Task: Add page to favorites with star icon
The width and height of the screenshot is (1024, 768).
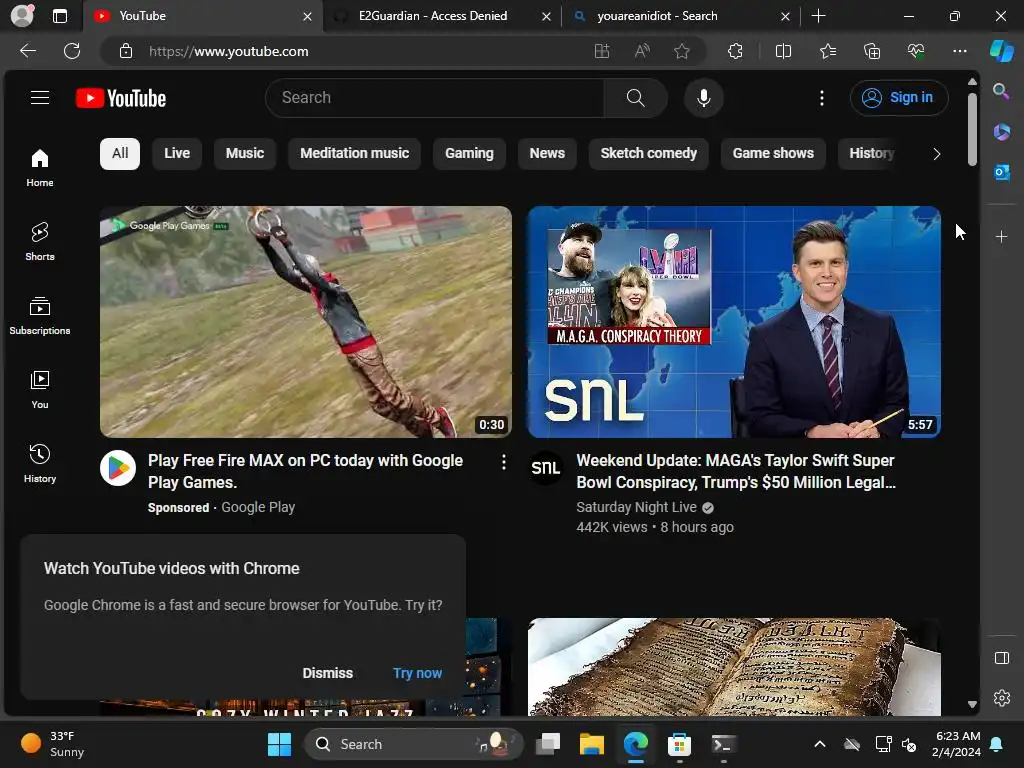Action: [682, 51]
